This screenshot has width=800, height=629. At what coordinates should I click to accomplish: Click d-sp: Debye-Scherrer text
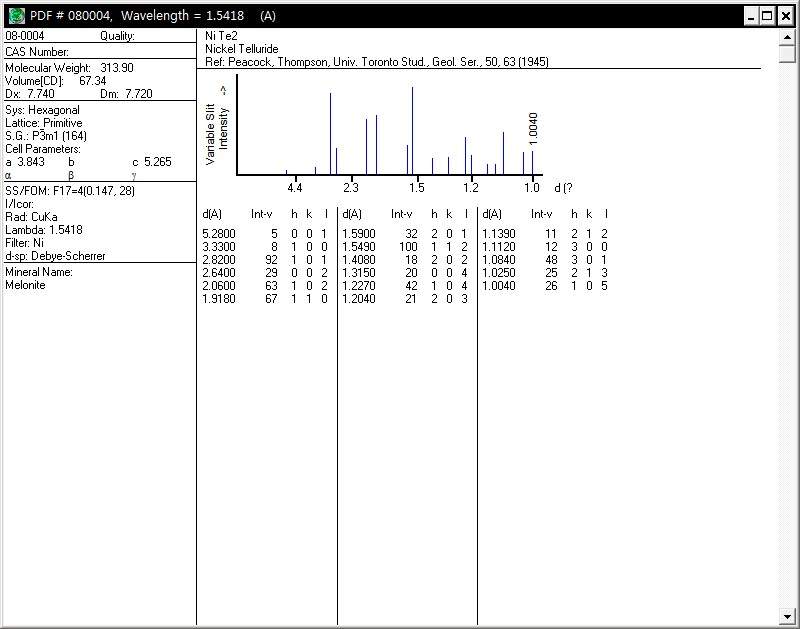(55, 256)
